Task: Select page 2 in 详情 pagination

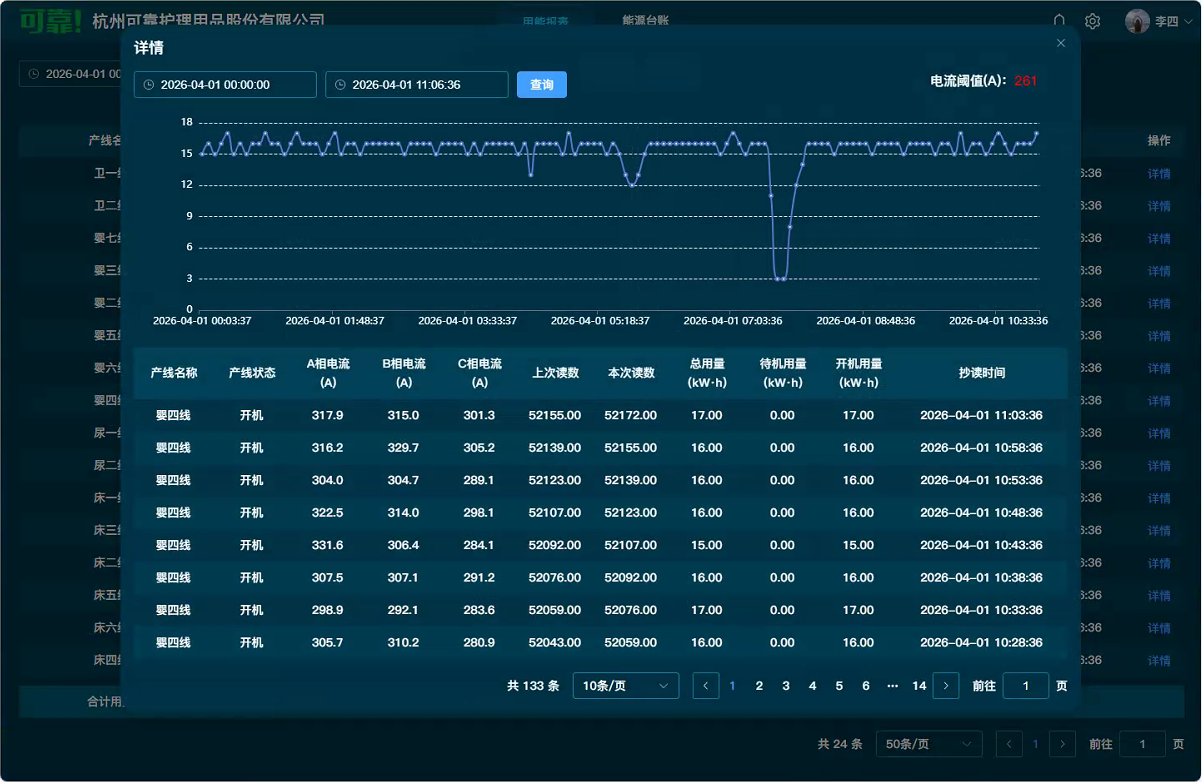Action: tap(759, 686)
